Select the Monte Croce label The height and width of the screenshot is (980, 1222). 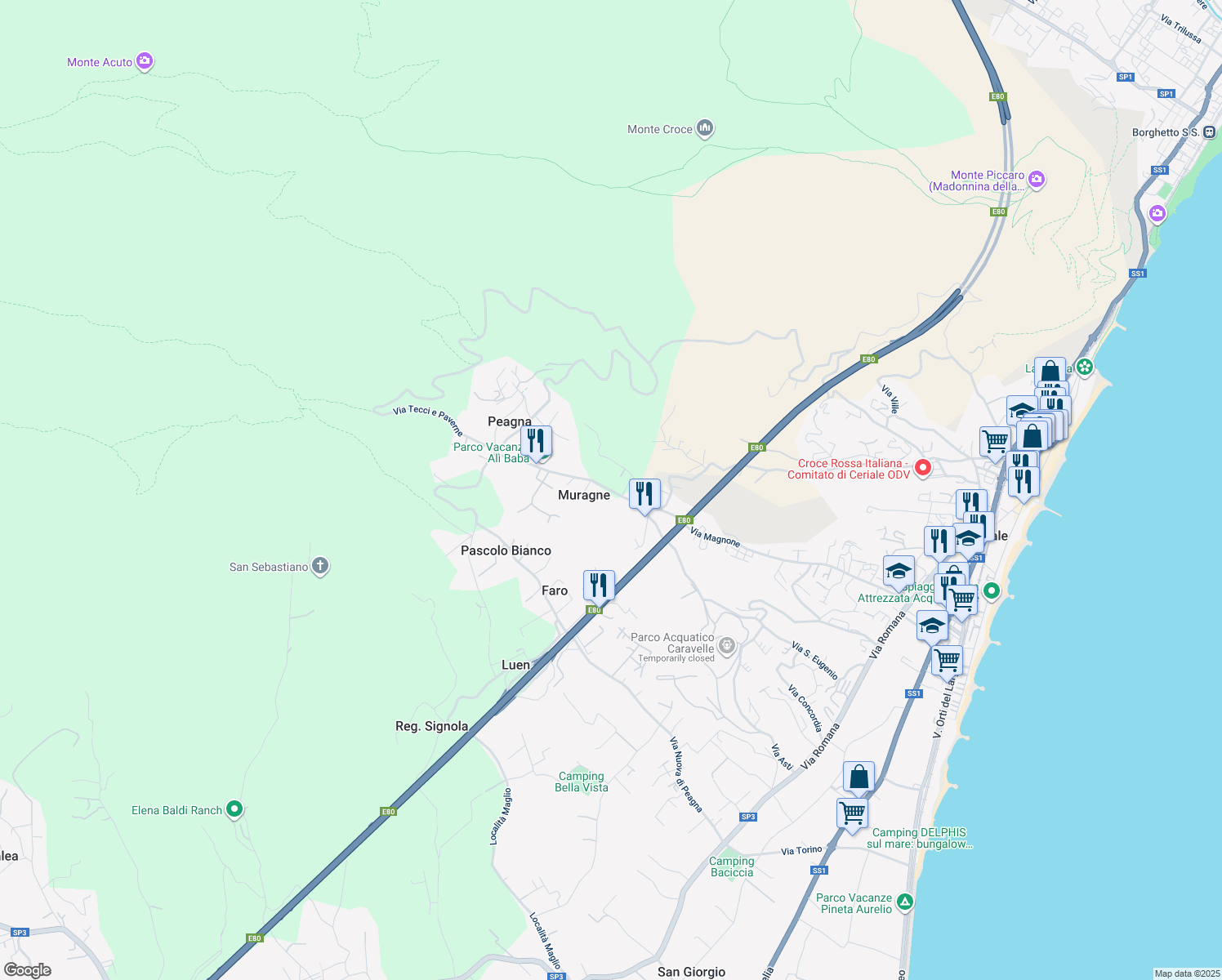click(x=660, y=129)
